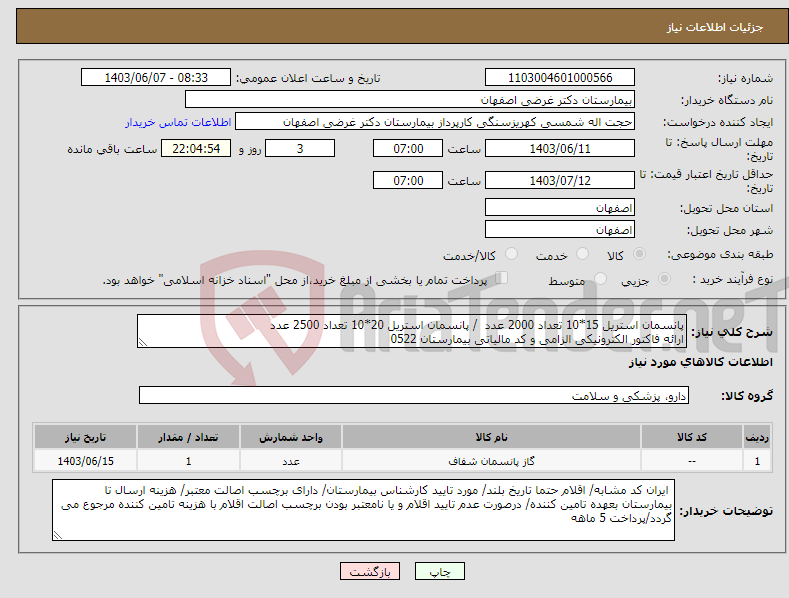789x598 pixels.
Task: Click the announcement date field 1403/06/07 - 08:33
Action: 156,78
